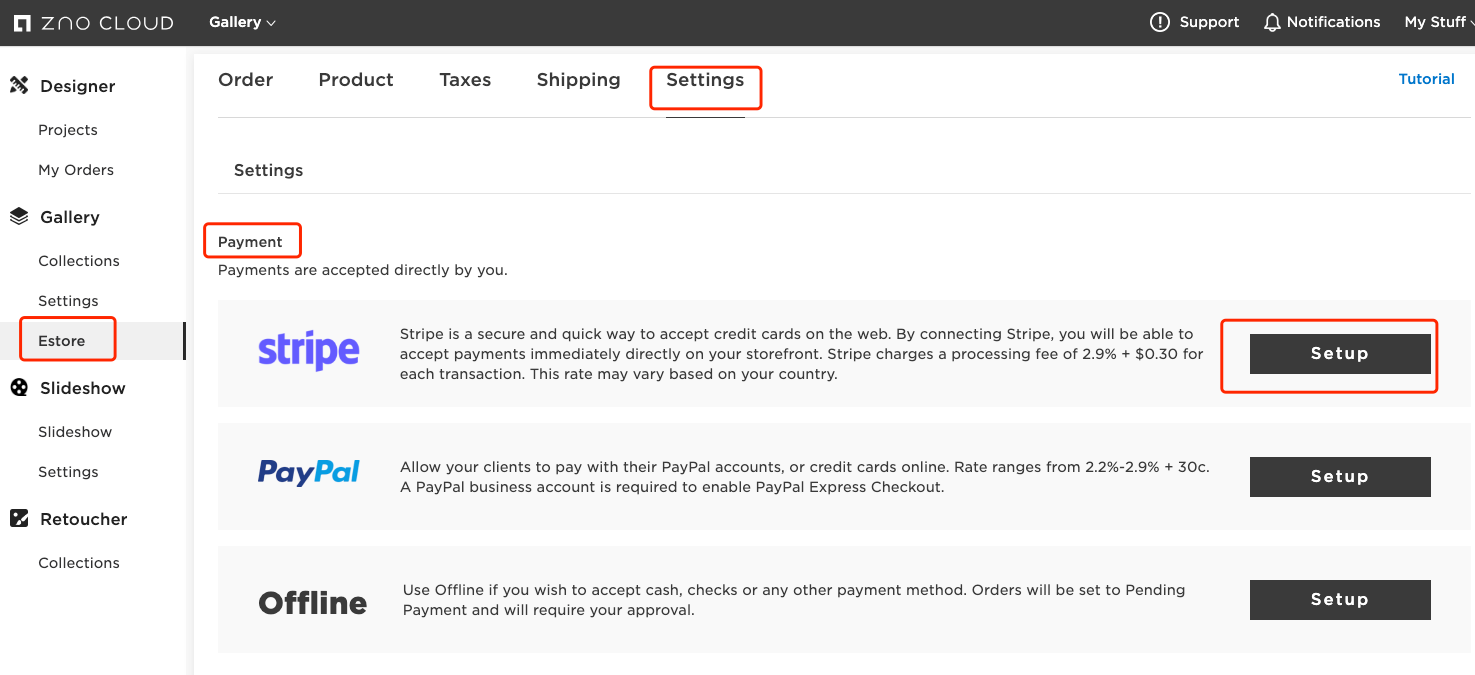Expand the Gallery dropdown in top bar
1475x675 pixels.
(x=242, y=22)
